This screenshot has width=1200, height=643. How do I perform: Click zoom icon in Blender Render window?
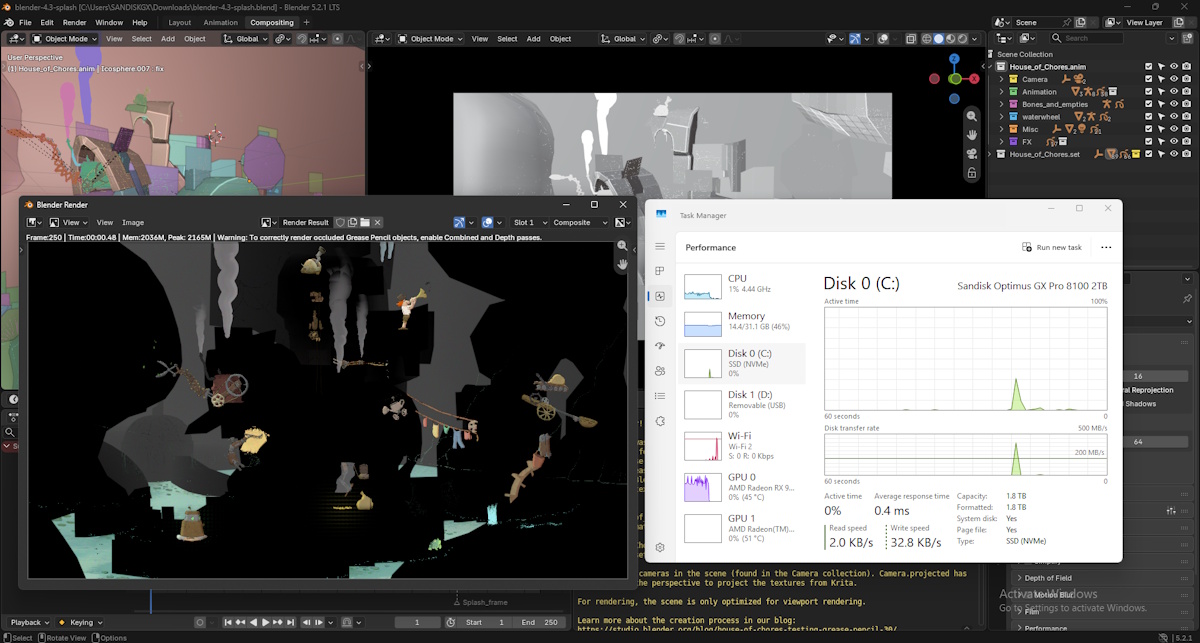point(622,246)
